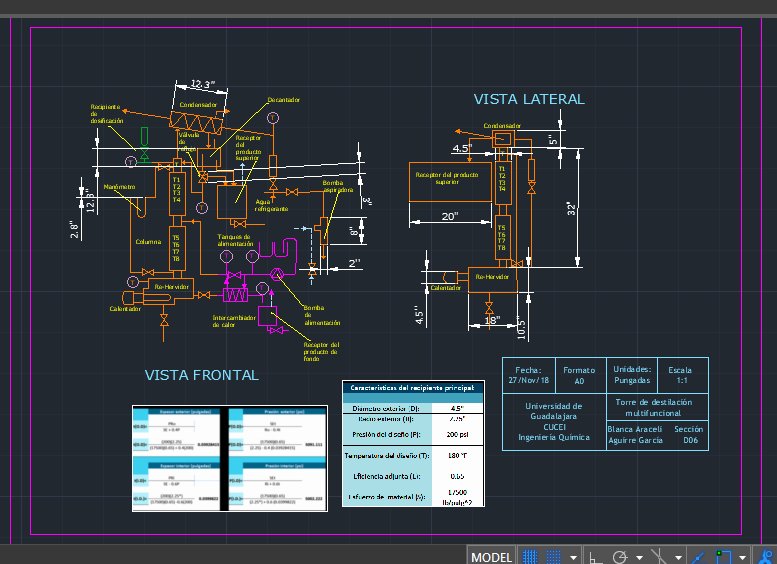Toggle 2D object snap icon
777x564 pixels.
(722, 557)
